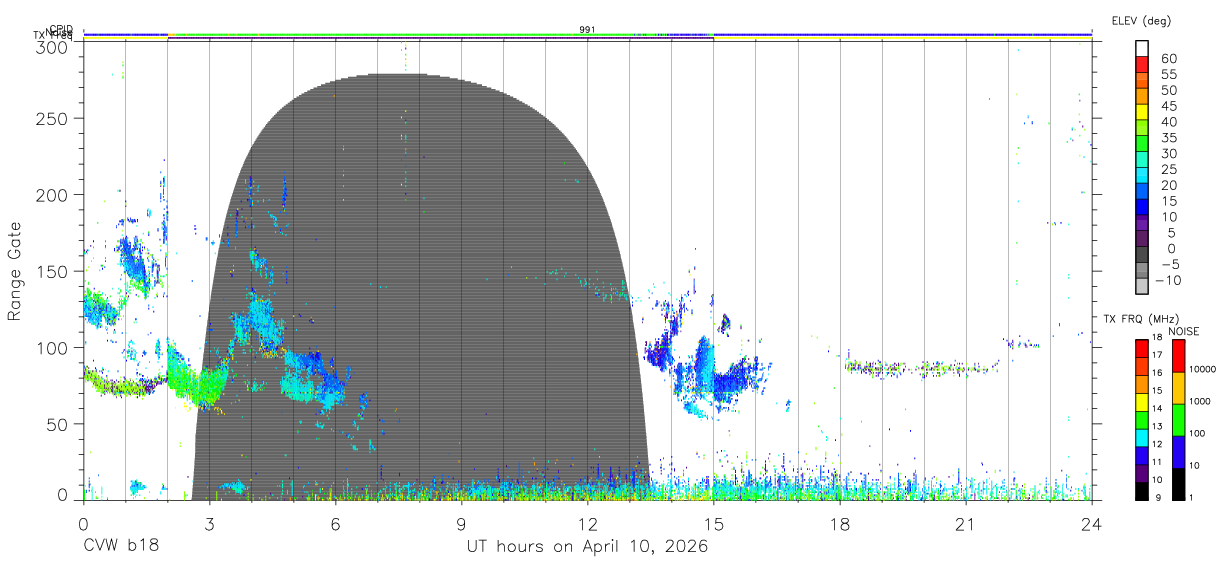Click the 200 tick label on Range Gate axis

coord(52,194)
